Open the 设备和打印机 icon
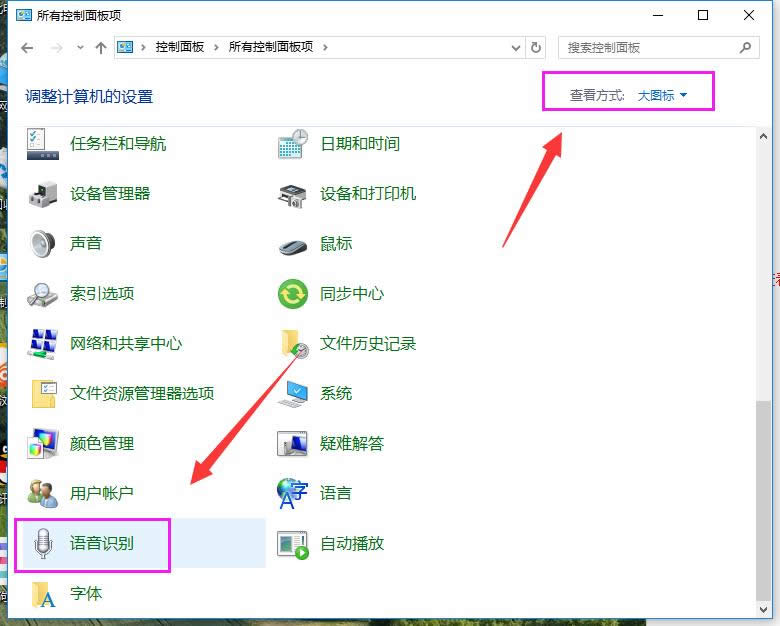The image size is (780, 626). (x=292, y=195)
